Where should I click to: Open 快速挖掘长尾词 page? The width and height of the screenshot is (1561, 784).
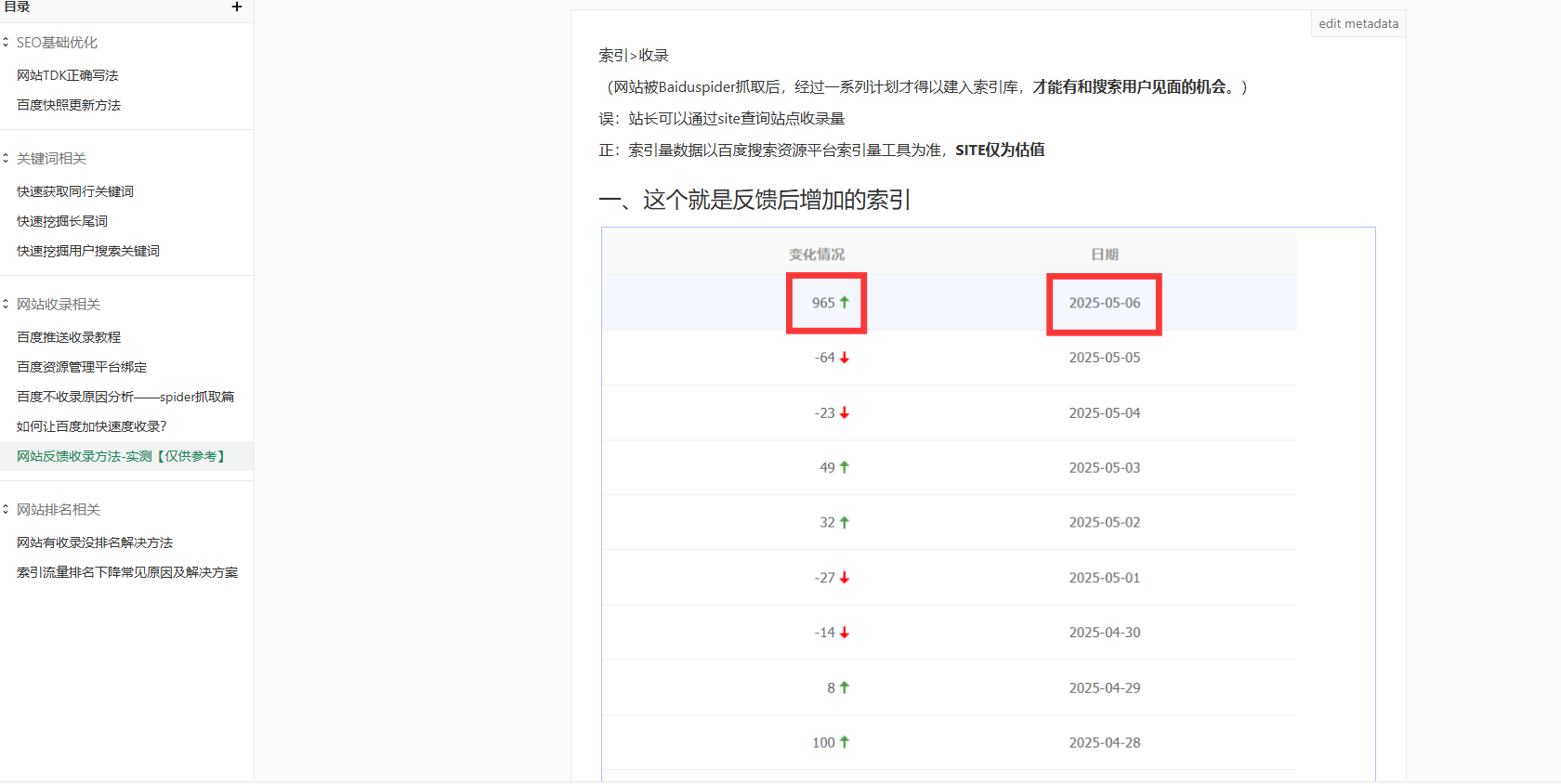[62, 221]
